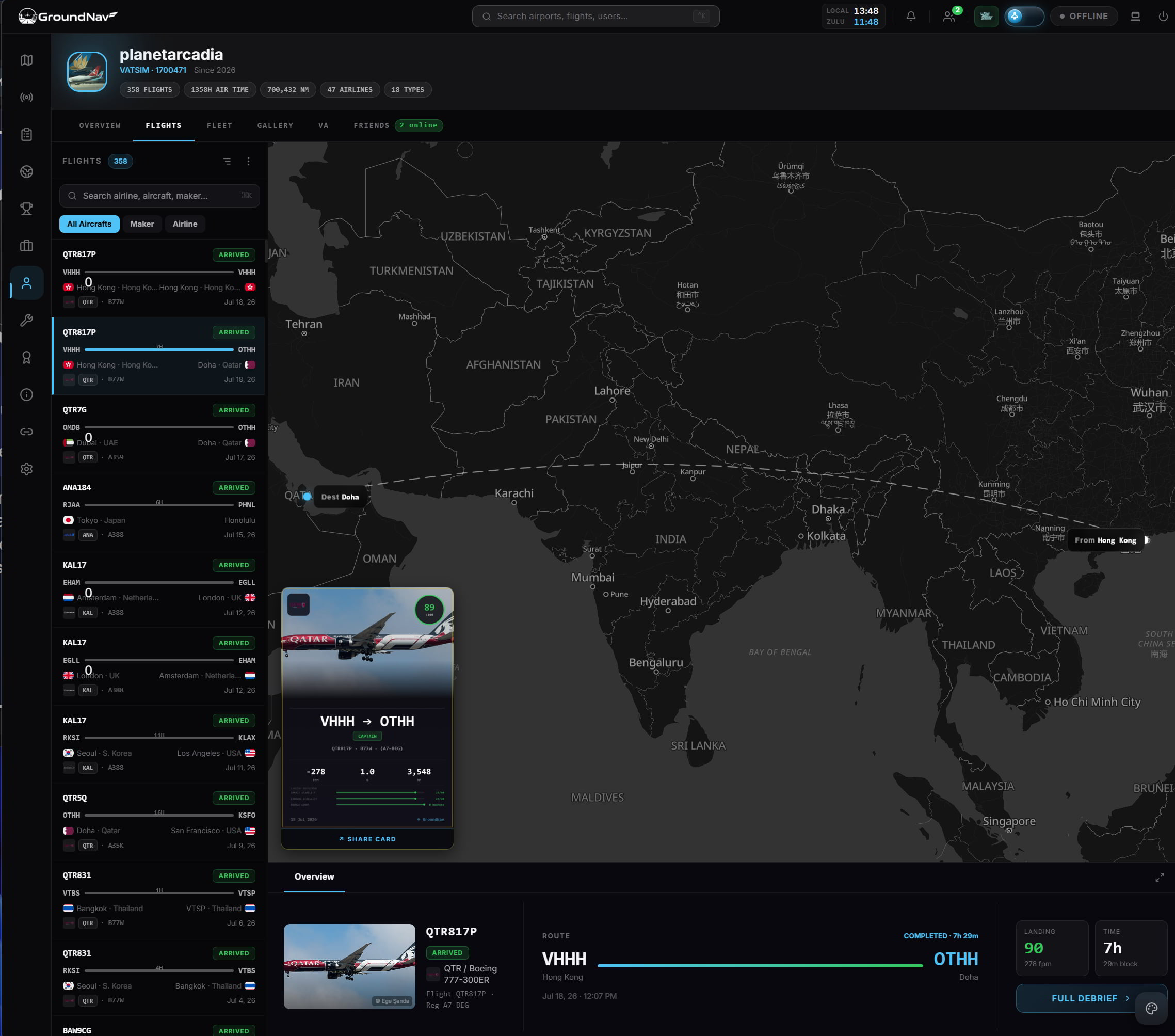The width and height of the screenshot is (1175, 1036).
Task: Open the FULL DEBRIEF button
Action: pyautogui.click(x=1090, y=998)
